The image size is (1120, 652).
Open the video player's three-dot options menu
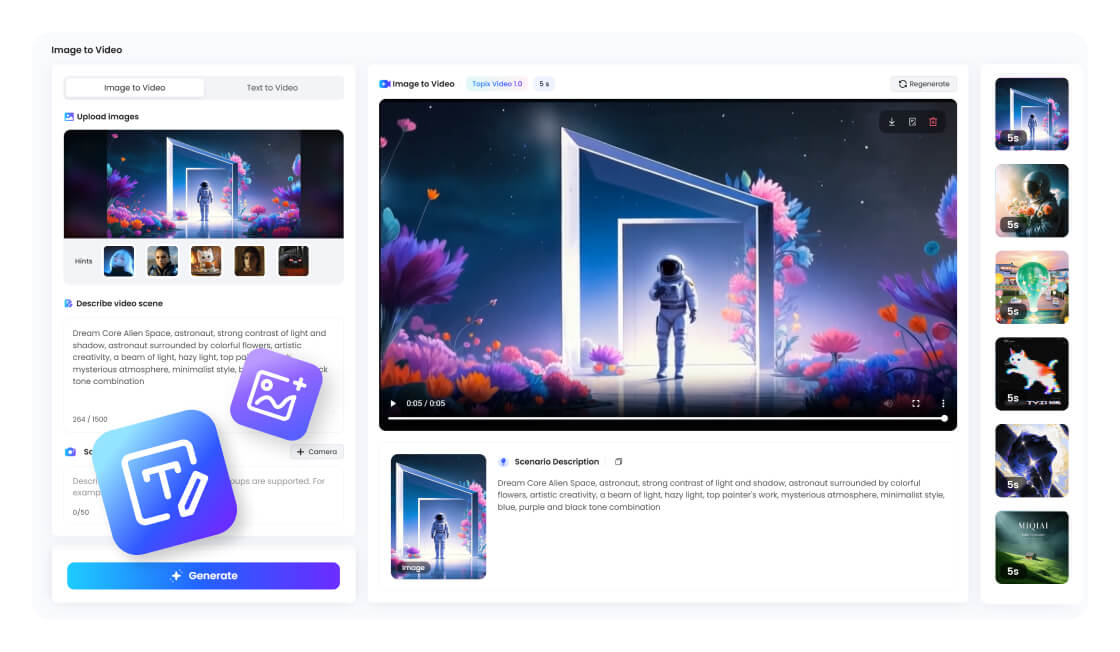(x=942, y=404)
